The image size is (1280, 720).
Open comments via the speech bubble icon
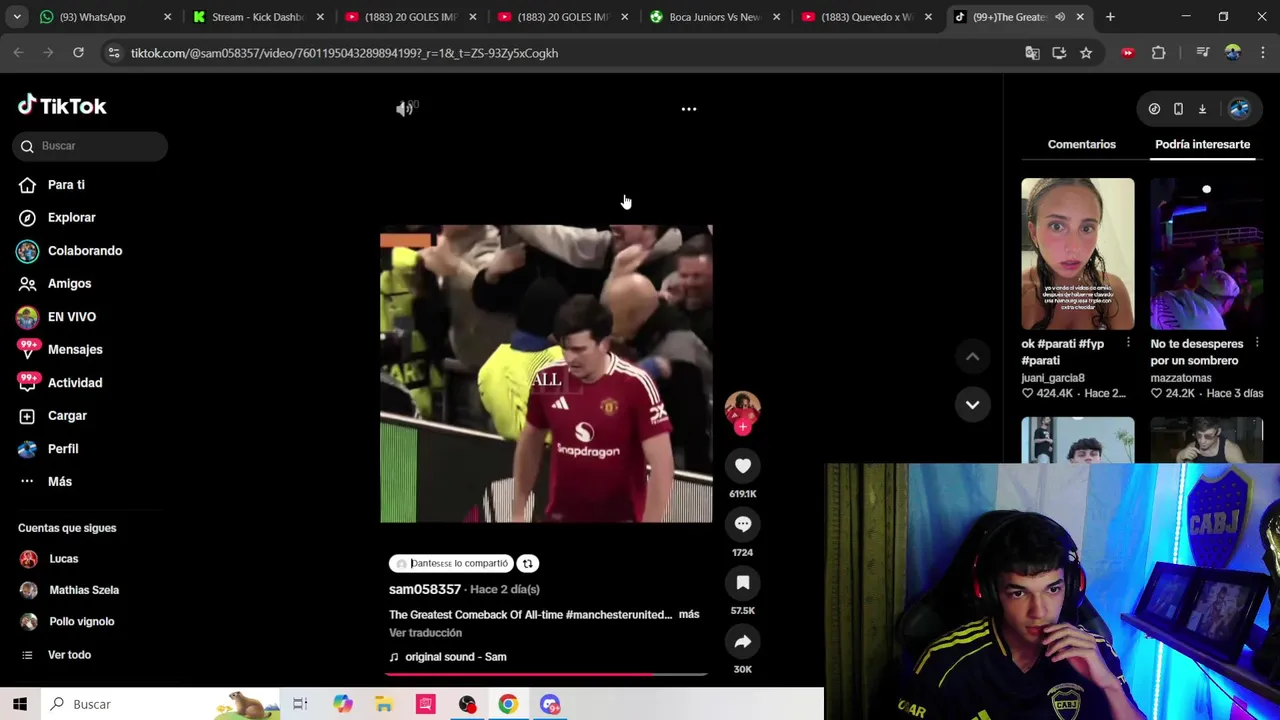pos(743,524)
